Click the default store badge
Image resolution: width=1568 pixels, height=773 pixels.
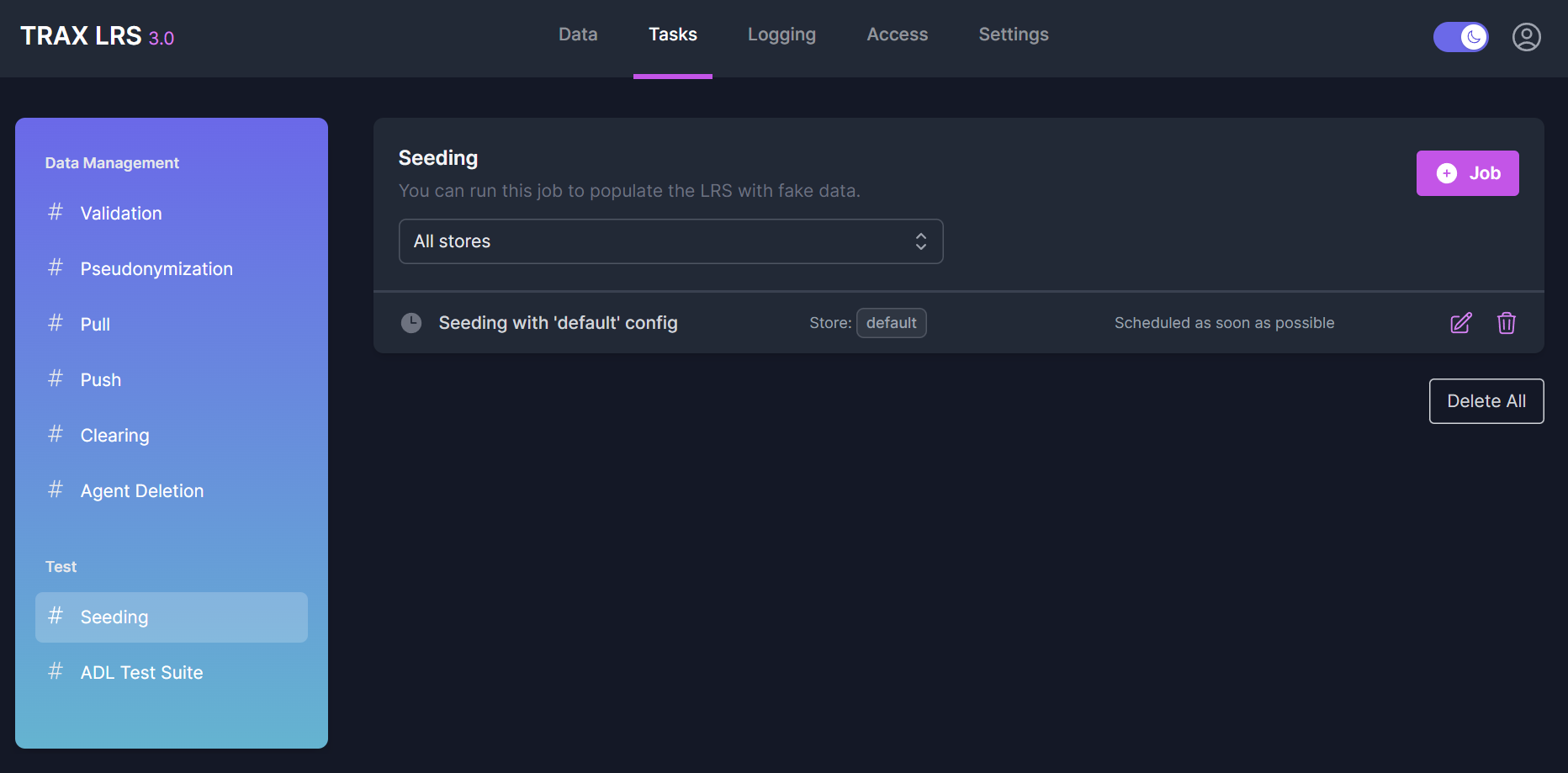[x=891, y=323]
